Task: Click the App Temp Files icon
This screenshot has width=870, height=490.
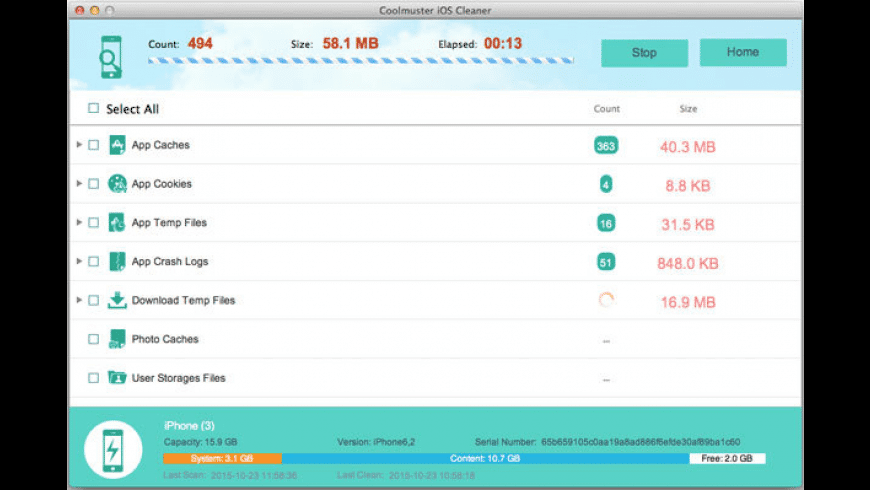Action: click(117, 223)
